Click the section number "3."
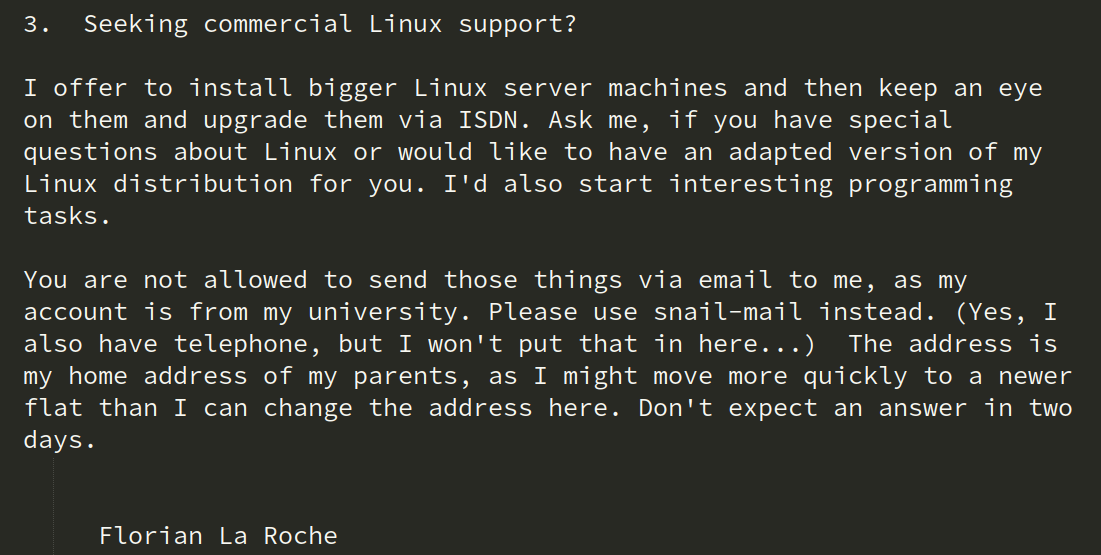Image resolution: width=1101 pixels, height=555 pixels. (38, 25)
